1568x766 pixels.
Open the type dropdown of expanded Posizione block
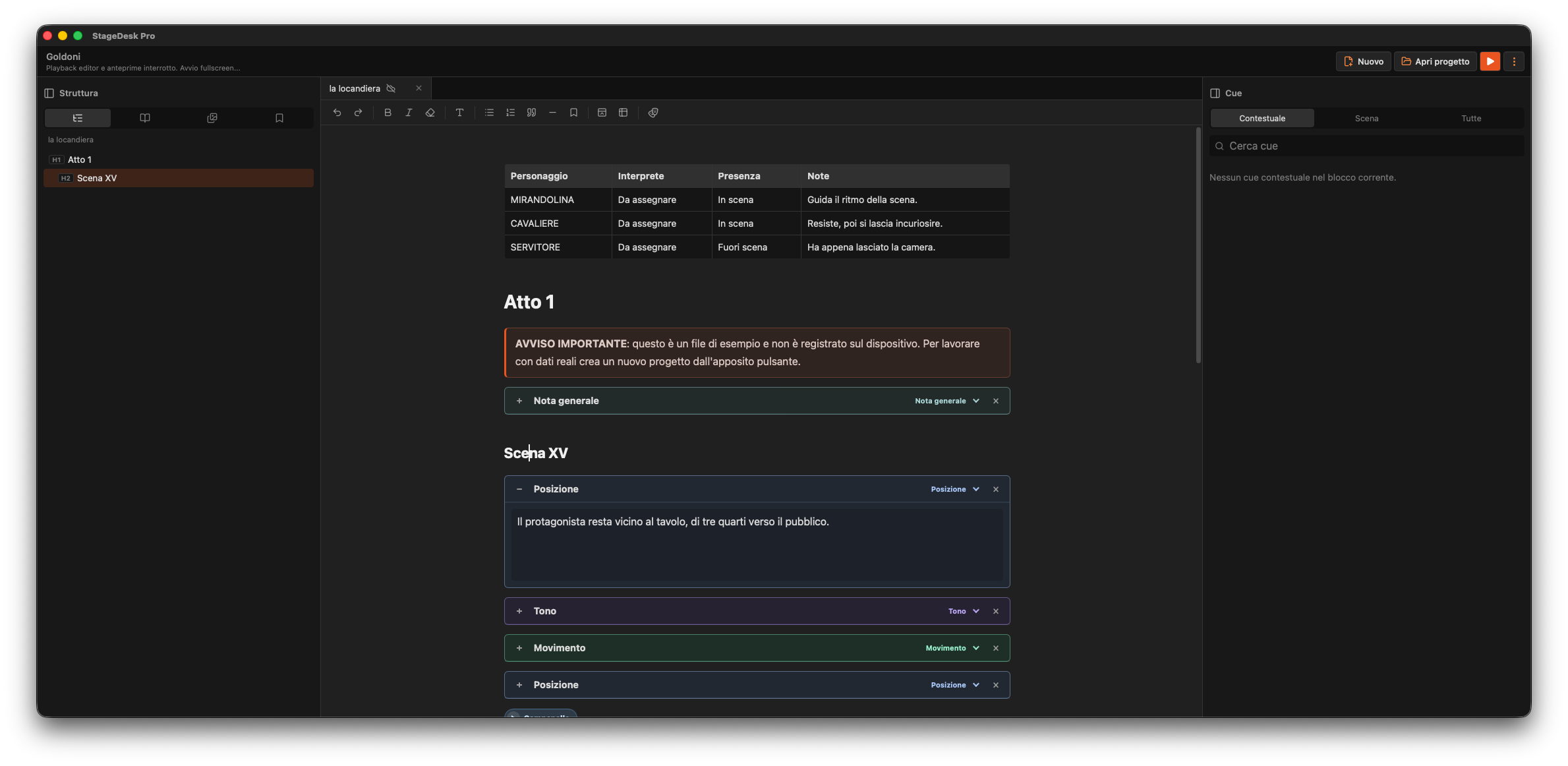955,489
